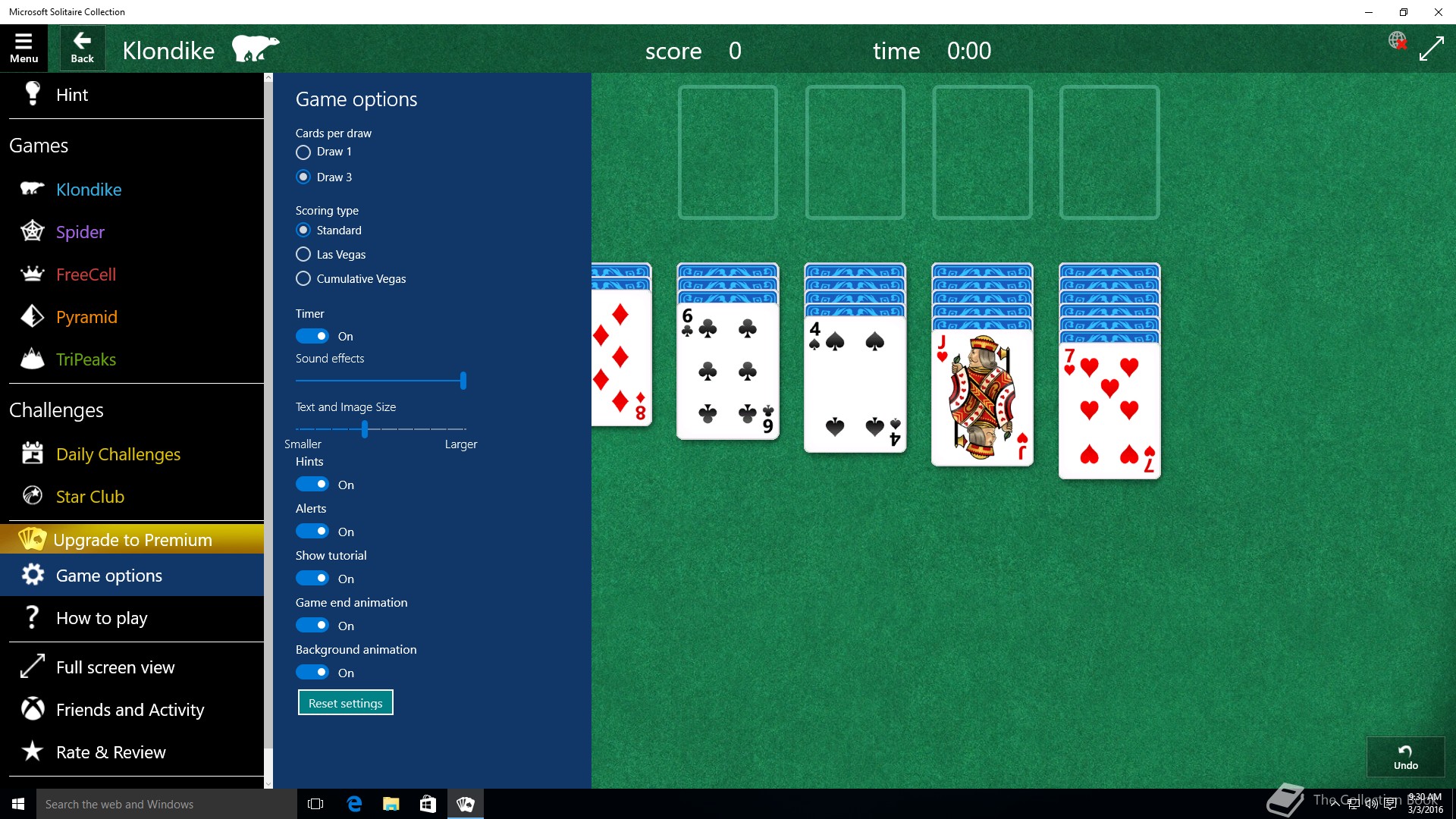
Task: Click the Game options gear icon
Action: point(32,575)
